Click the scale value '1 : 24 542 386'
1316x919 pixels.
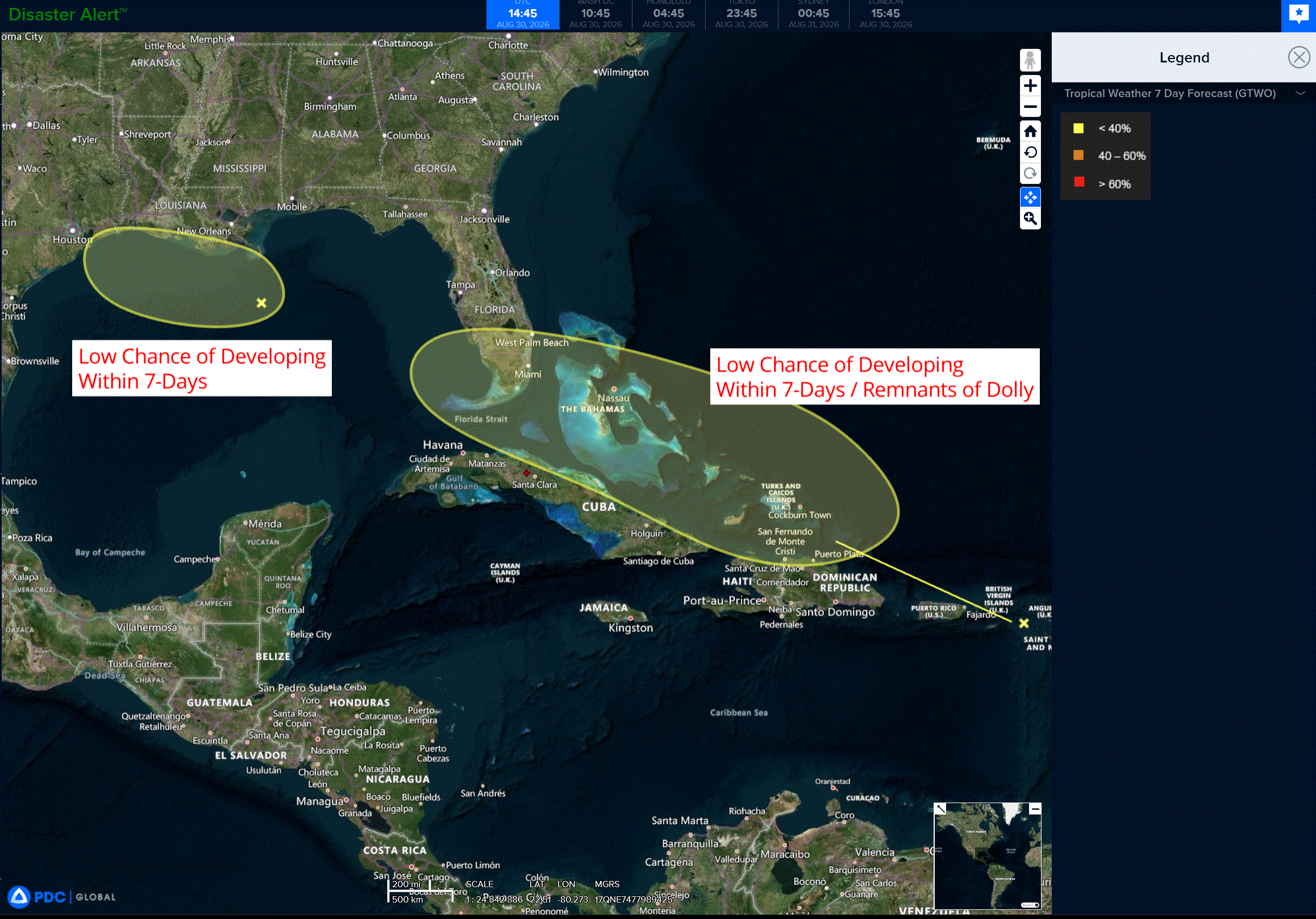pyautogui.click(x=493, y=899)
